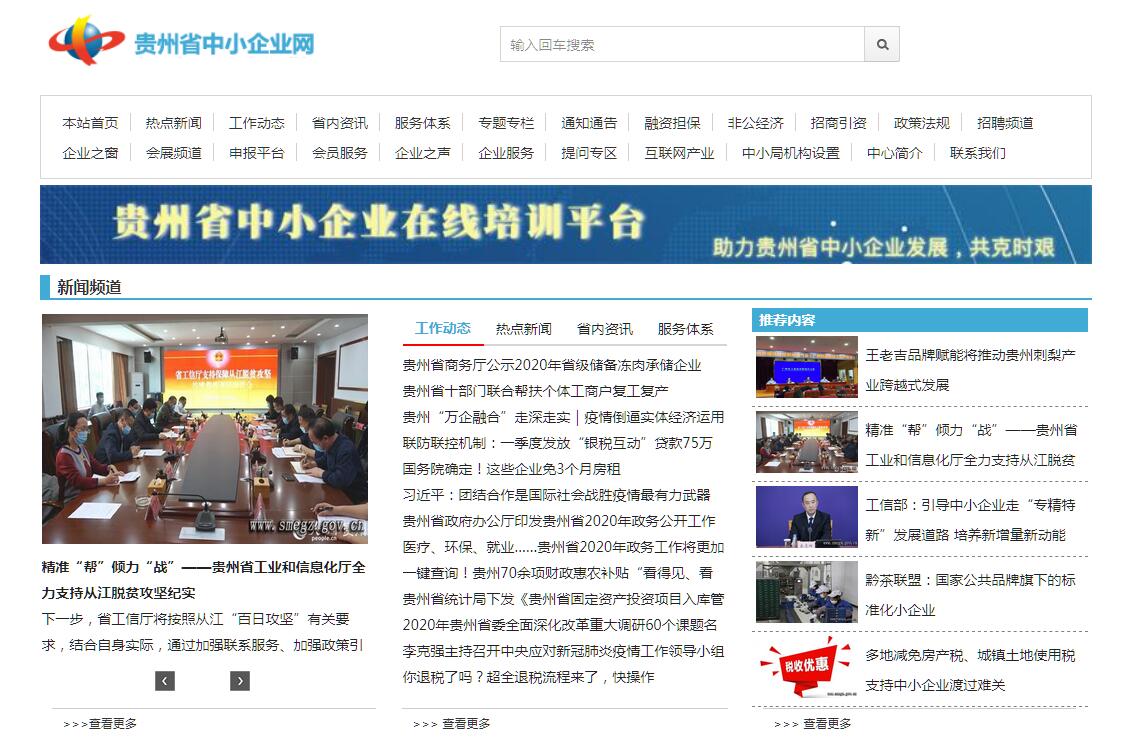The height and width of the screenshot is (749, 1131).
Task: Open the 税收优惠 tax benefit thumbnail
Action: click(x=806, y=666)
